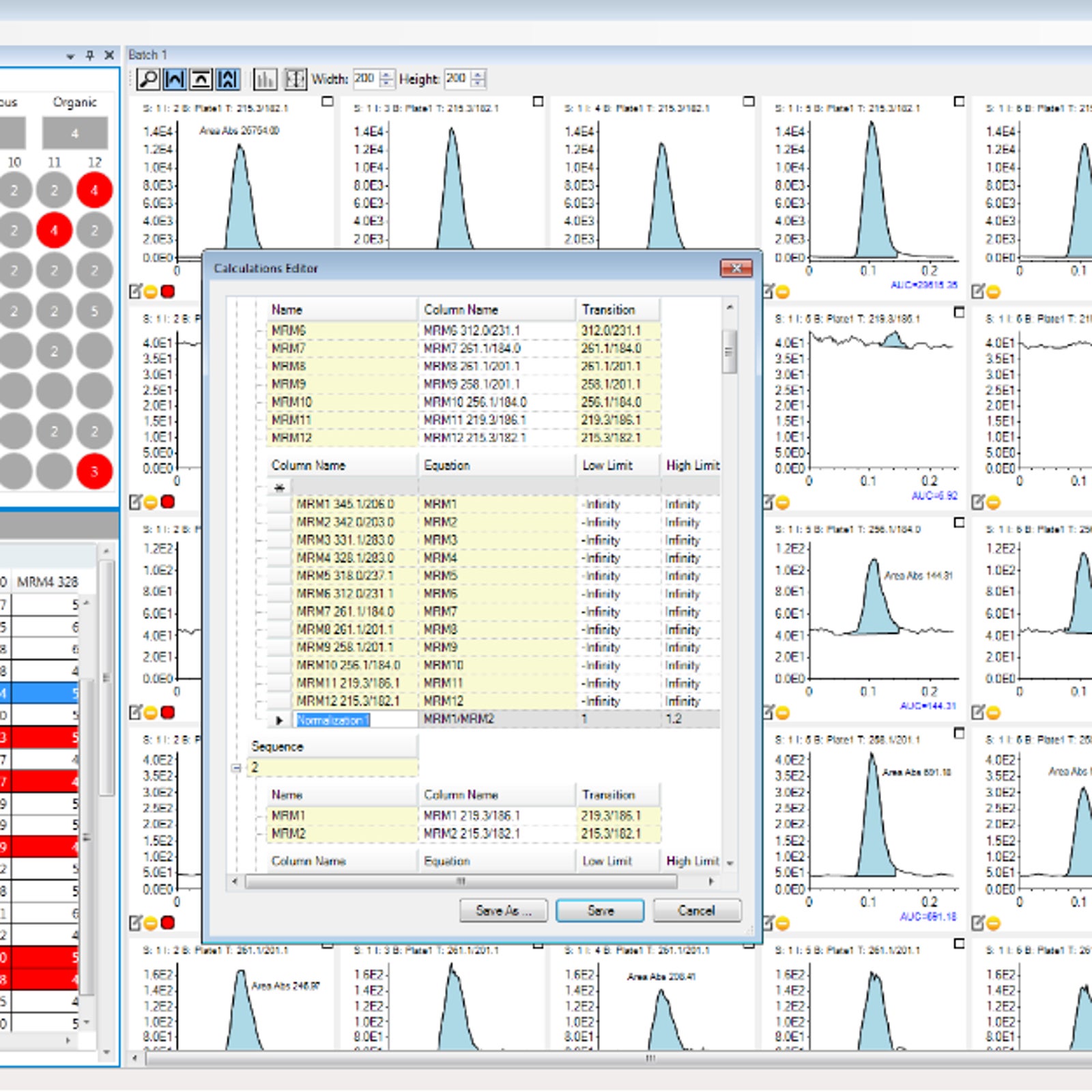The width and height of the screenshot is (1092, 1092).
Task: Click red icon beside the 1.2E2-scale left chromatogram
Action: click(x=167, y=713)
